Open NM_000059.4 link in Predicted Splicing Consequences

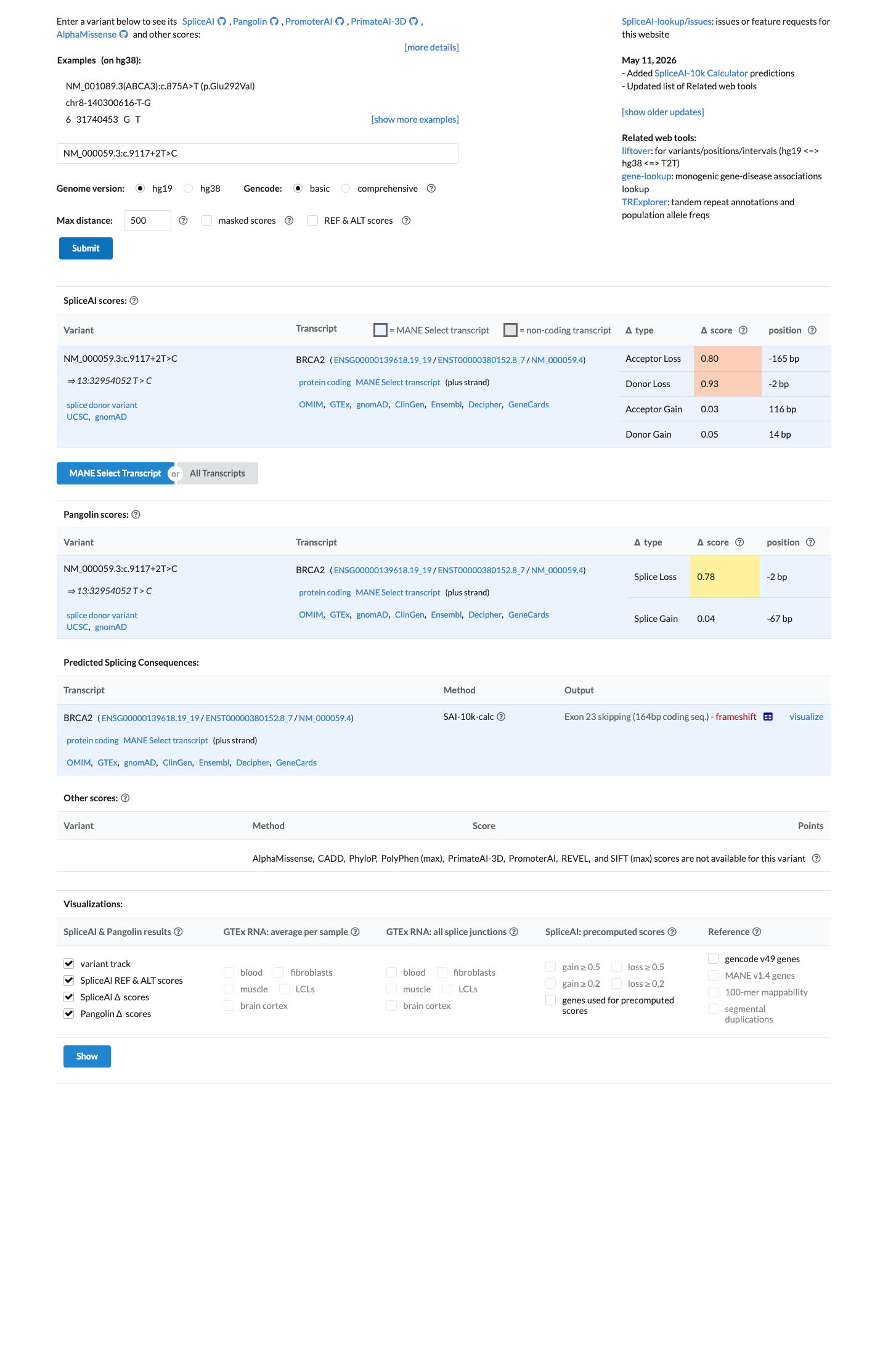tap(325, 718)
